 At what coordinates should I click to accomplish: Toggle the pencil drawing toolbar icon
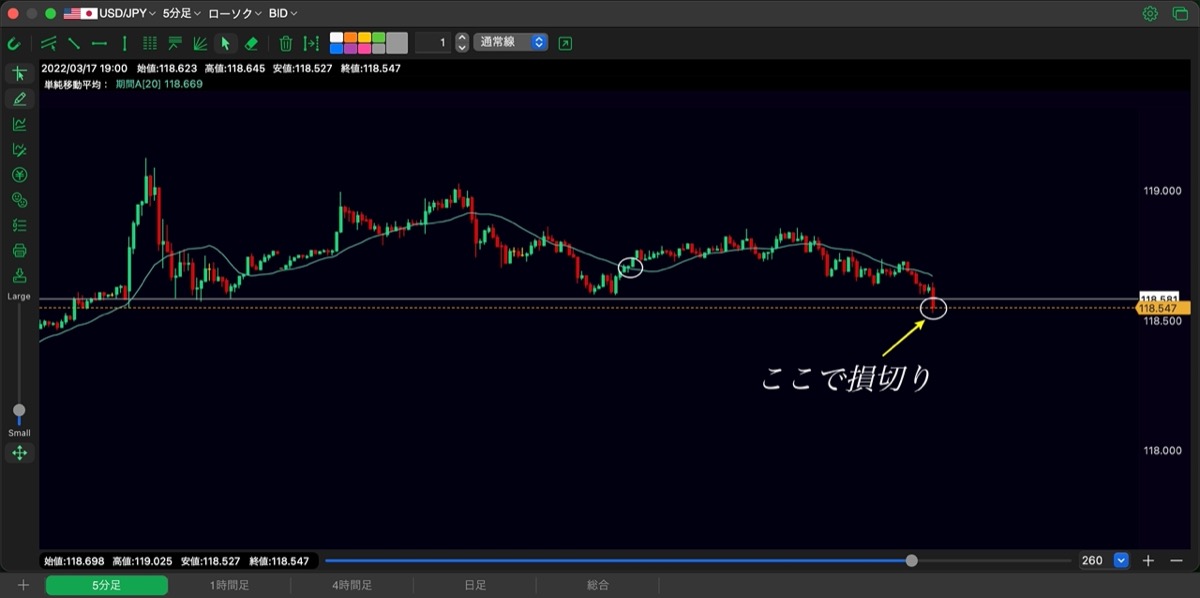point(19,99)
